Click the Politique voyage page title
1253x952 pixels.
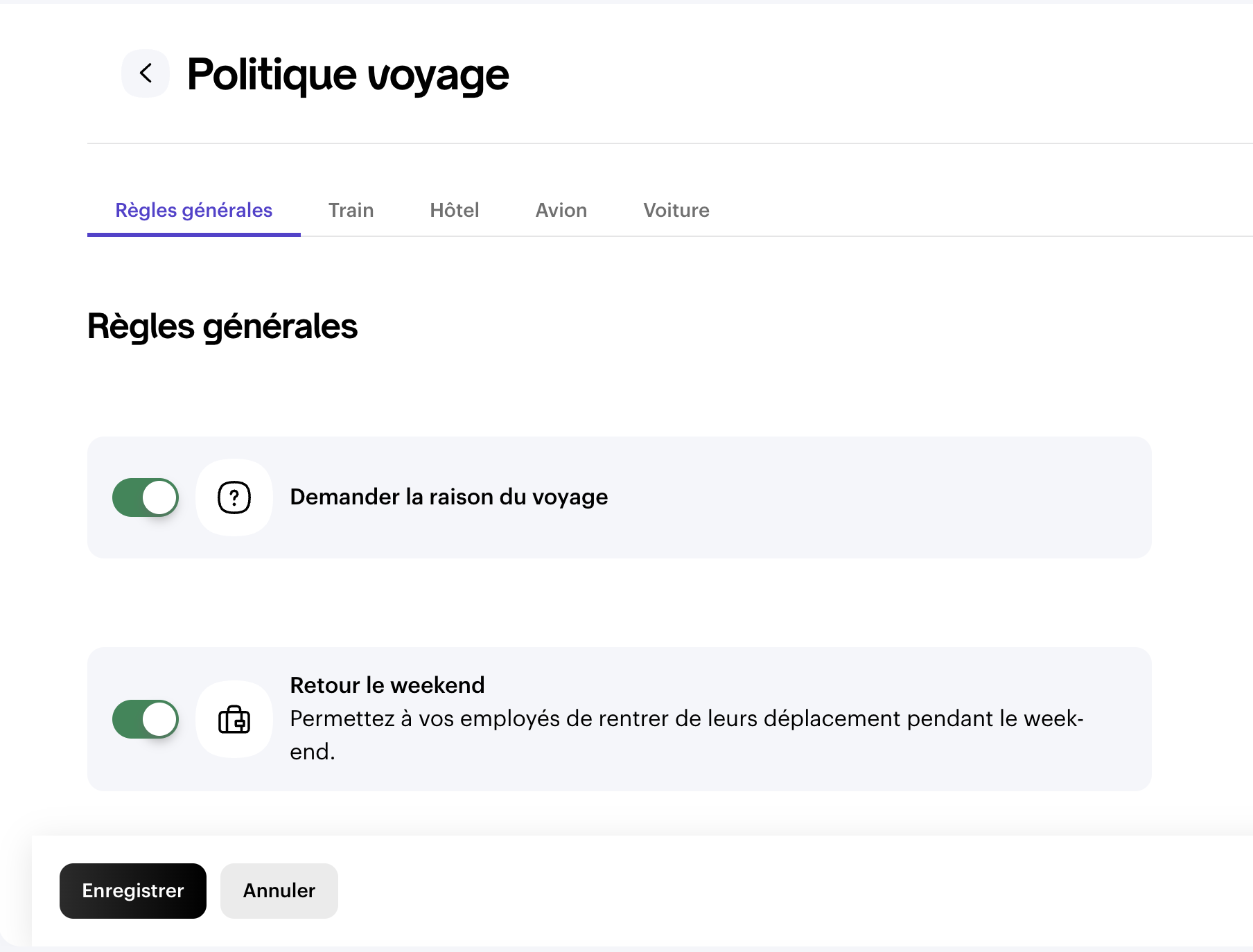348,75
